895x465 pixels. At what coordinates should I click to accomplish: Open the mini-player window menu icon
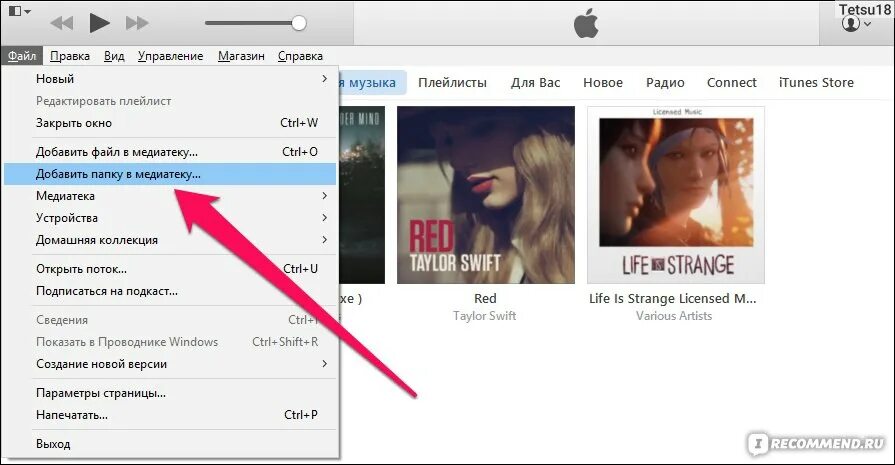(x=19, y=10)
